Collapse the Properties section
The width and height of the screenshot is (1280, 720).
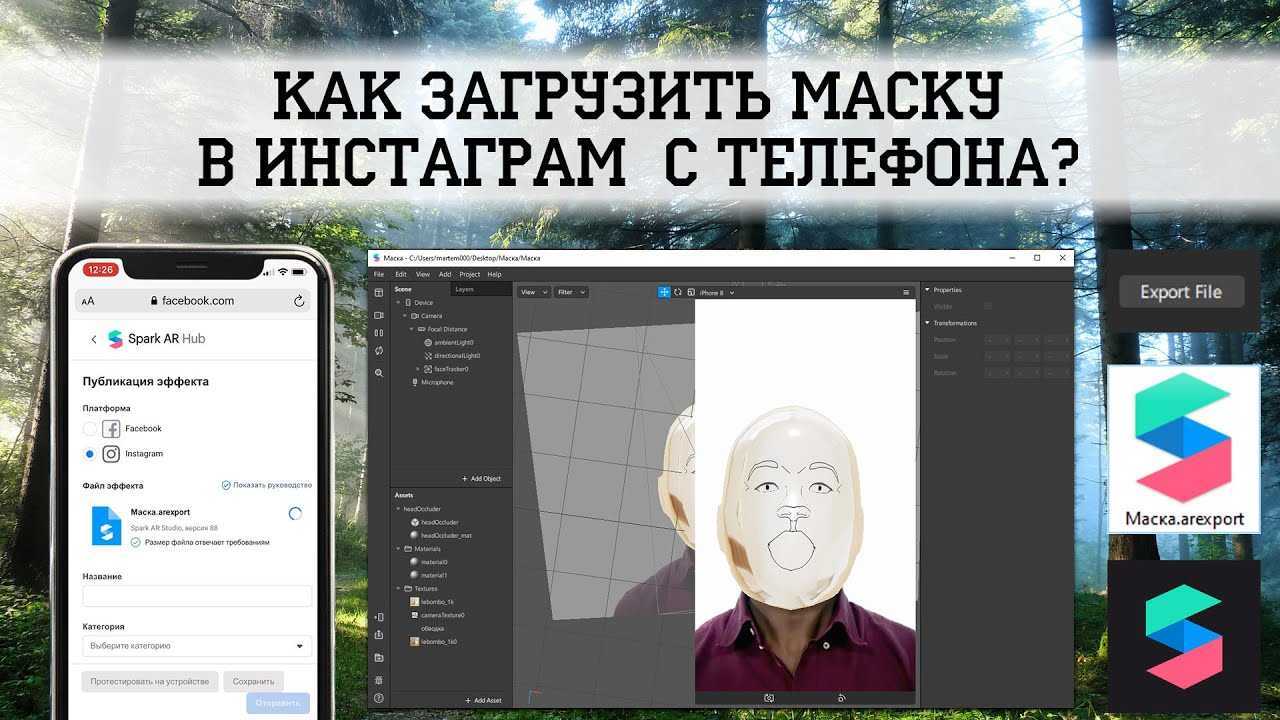tap(927, 290)
